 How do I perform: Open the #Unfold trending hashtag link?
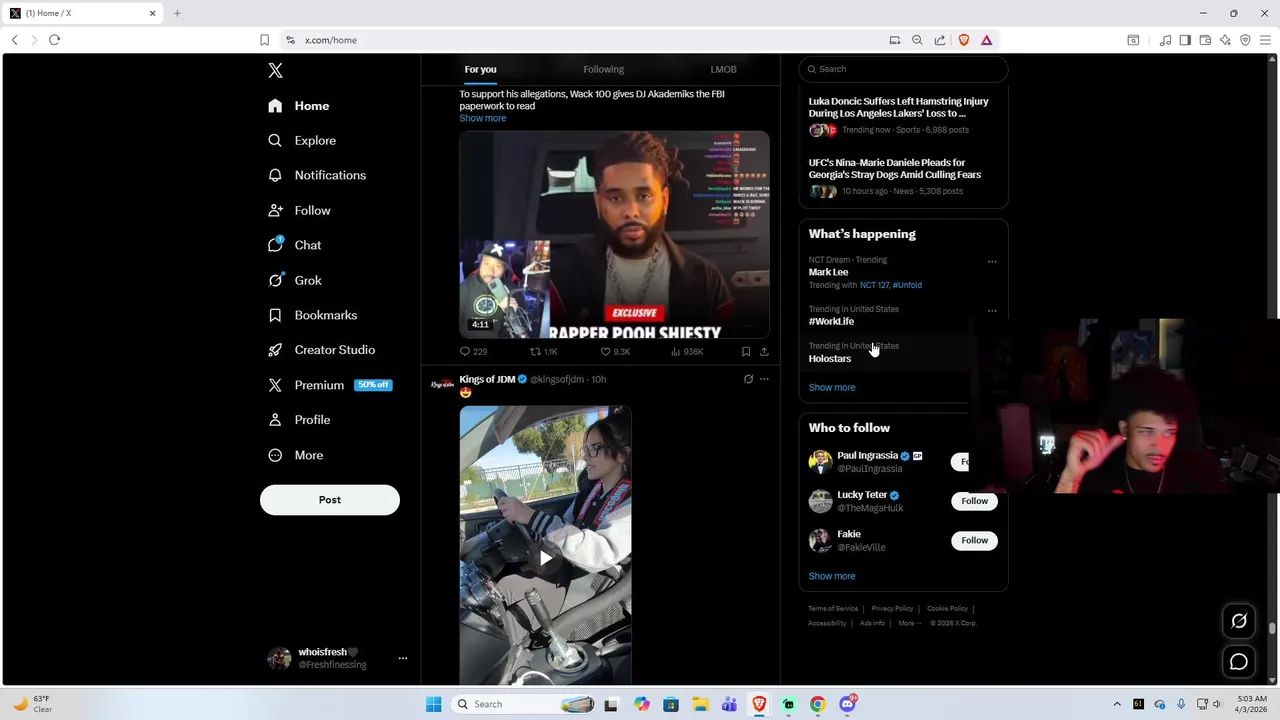907,285
